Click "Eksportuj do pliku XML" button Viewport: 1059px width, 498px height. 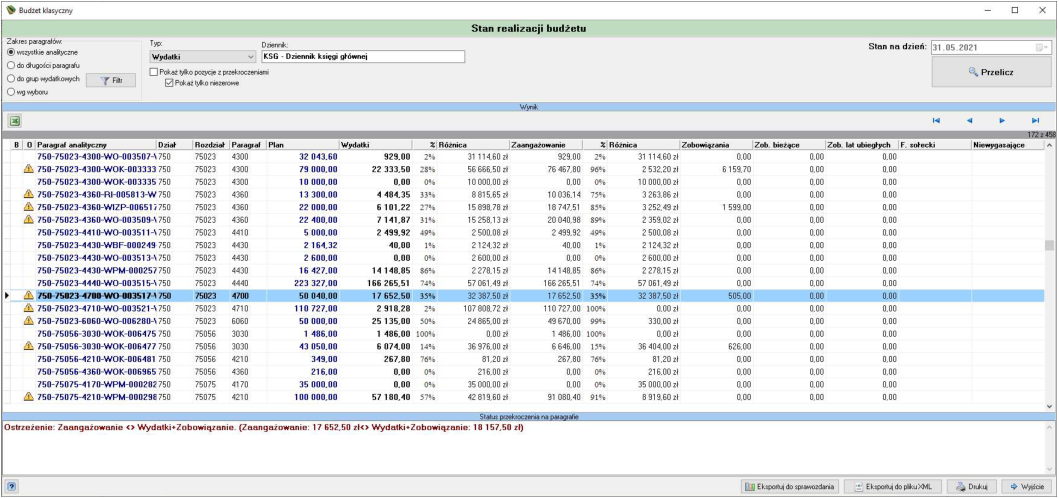894,487
